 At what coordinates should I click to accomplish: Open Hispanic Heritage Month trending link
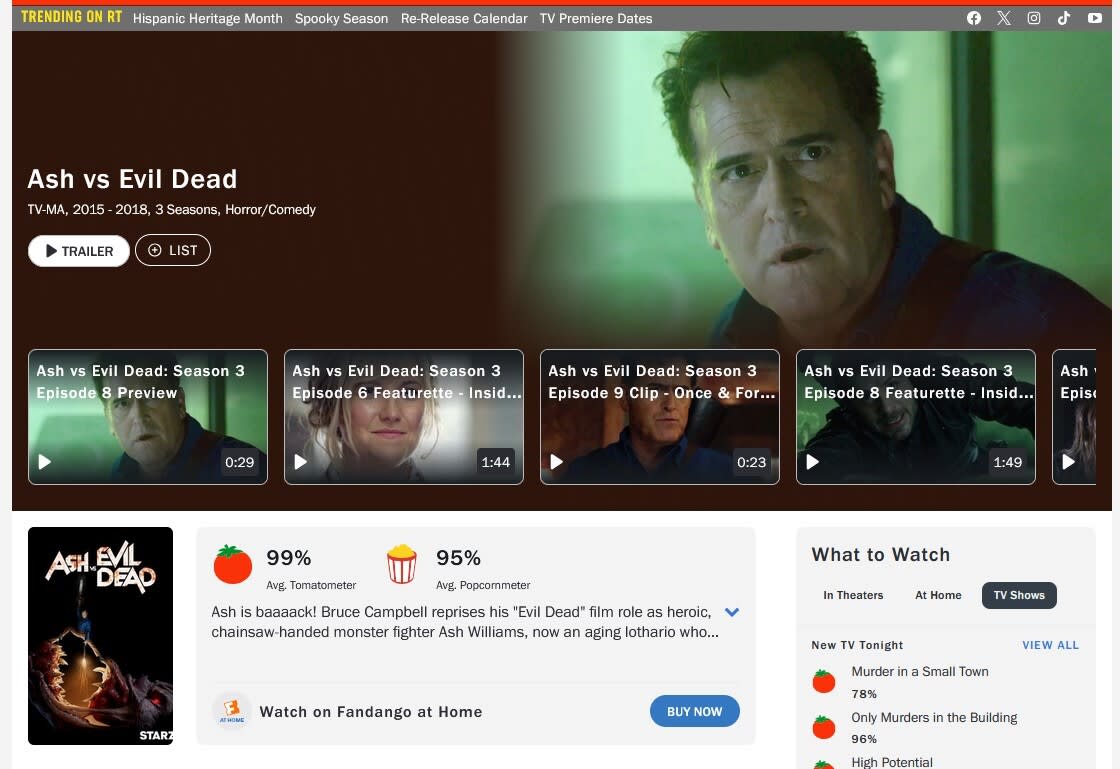click(208, 19)
